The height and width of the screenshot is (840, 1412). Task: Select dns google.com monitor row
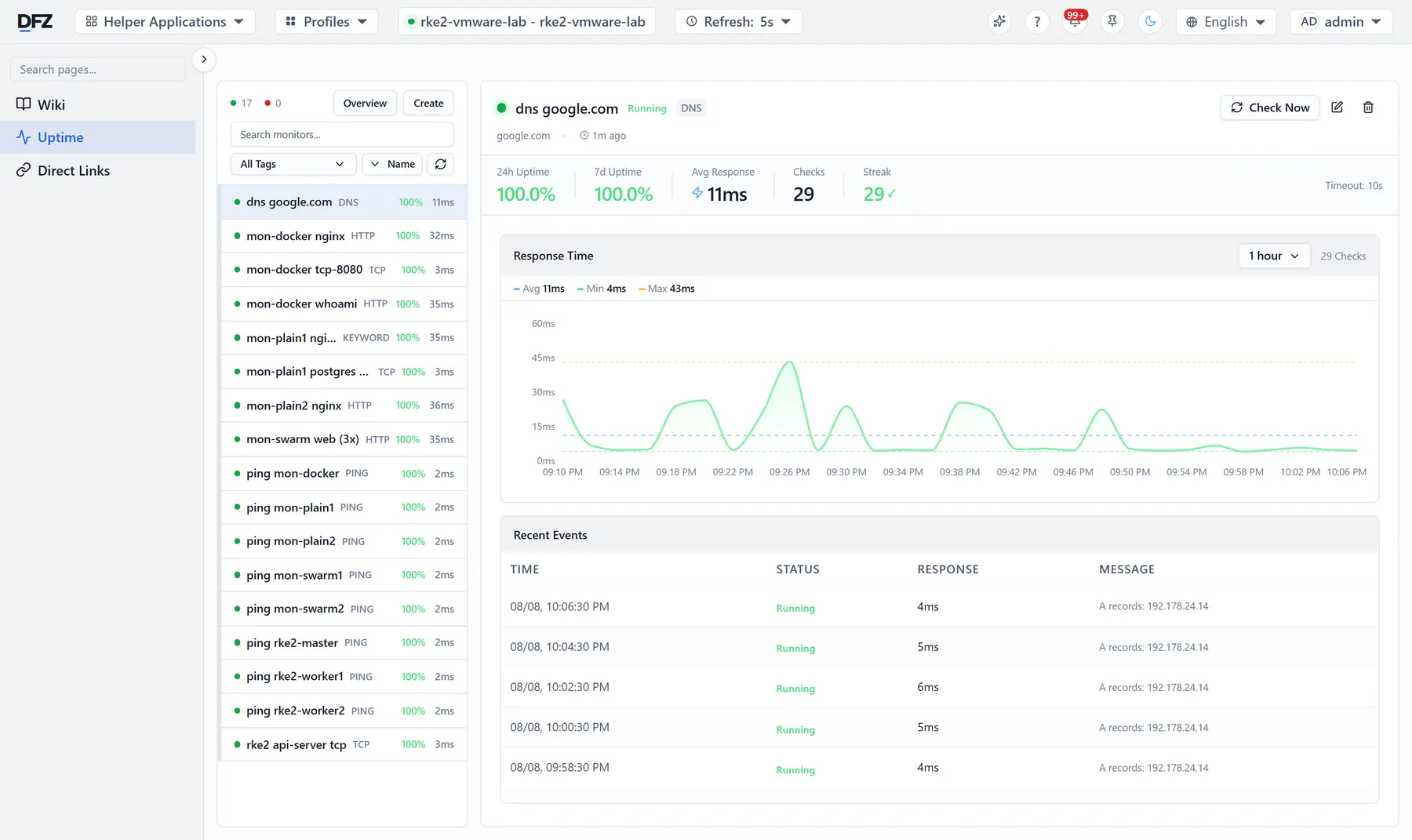pos(343,202)
